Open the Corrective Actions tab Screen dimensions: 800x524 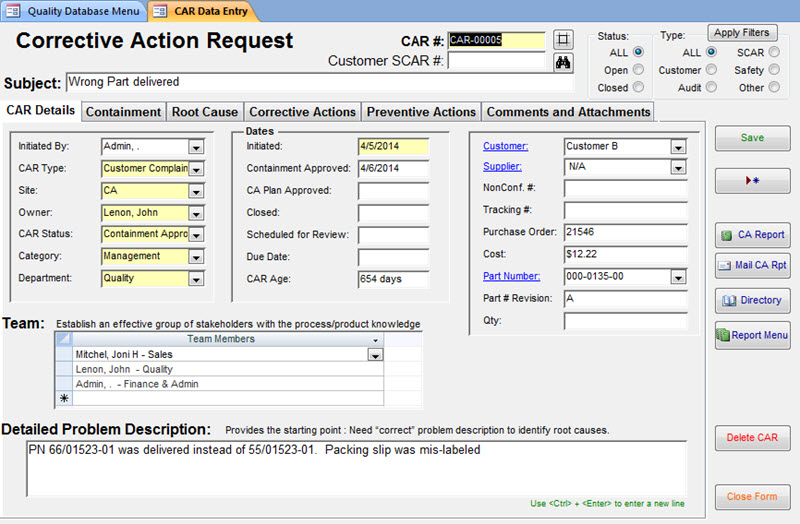coord(302,112)
